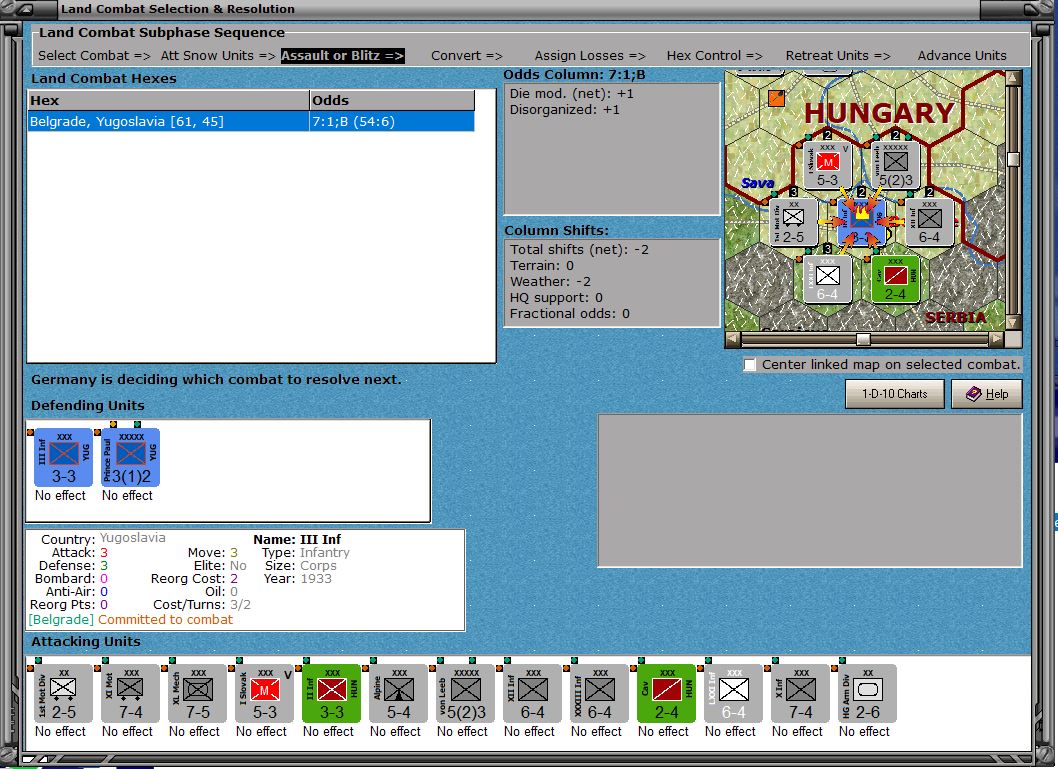Image resolution: width=1058 pixels, height=769 pixels.
Task: Select the X Inf 7-4 attacking unit
Action: [x=800, y=693]
